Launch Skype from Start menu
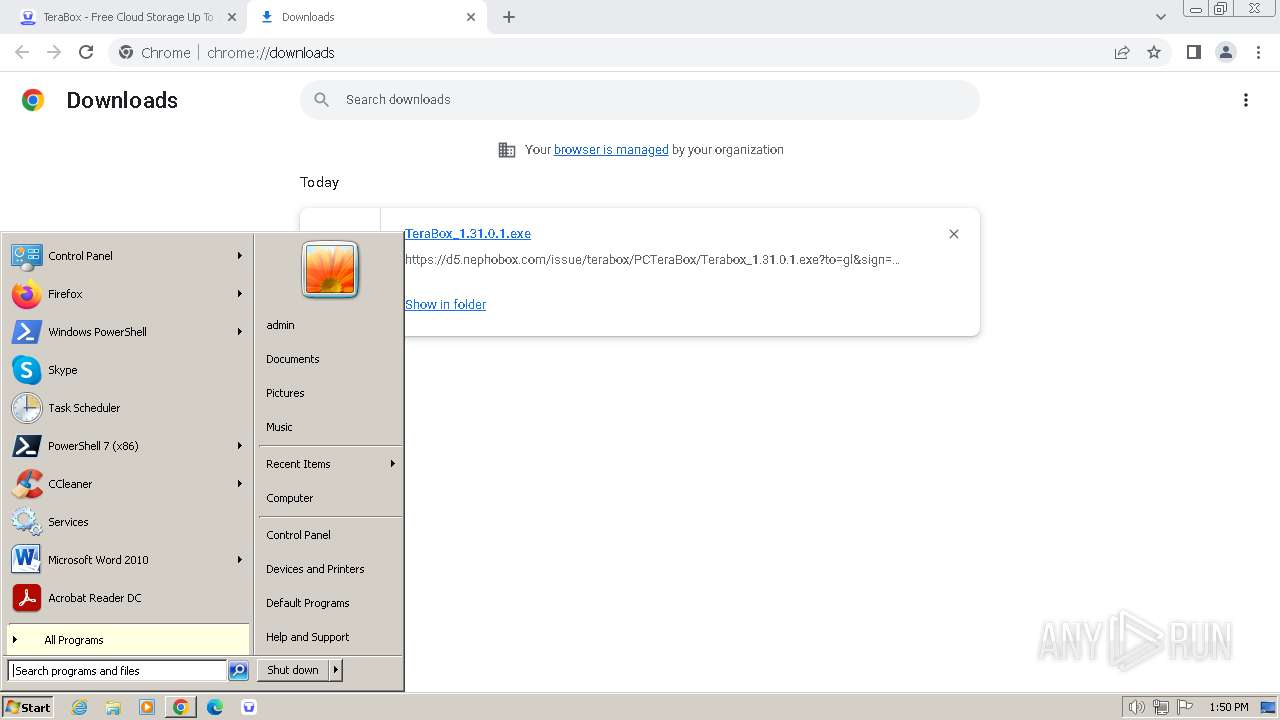The image size is (1280, 720). [128, 370]
